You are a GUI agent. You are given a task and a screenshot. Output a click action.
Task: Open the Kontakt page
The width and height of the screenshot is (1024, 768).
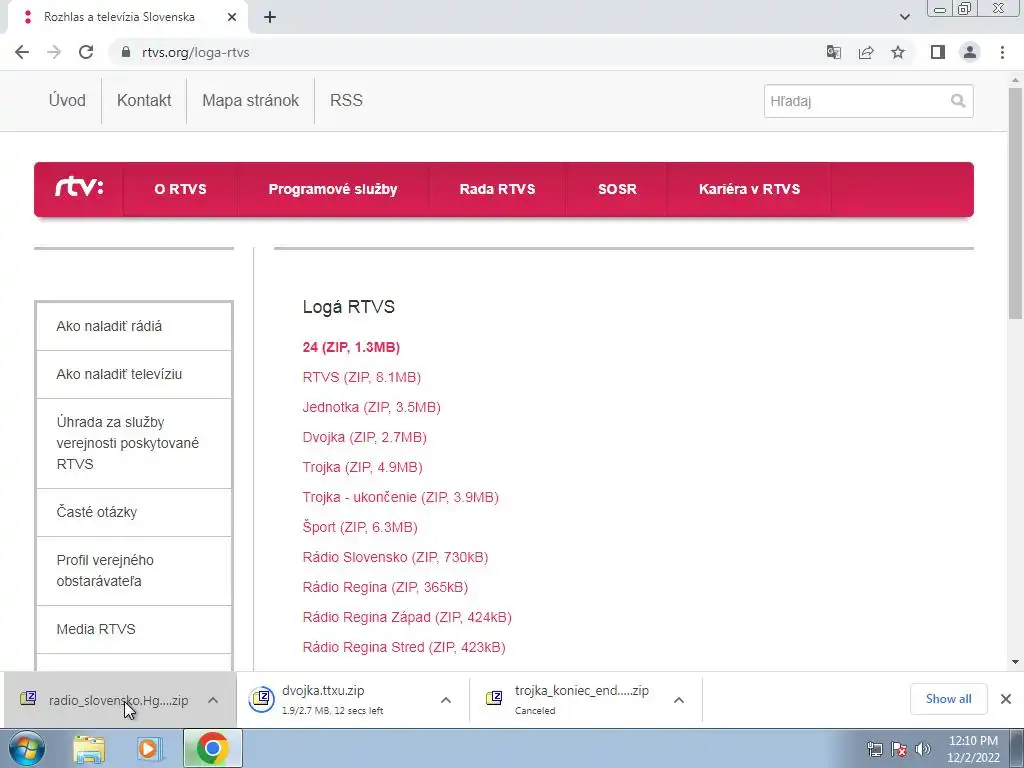[144, 101]
